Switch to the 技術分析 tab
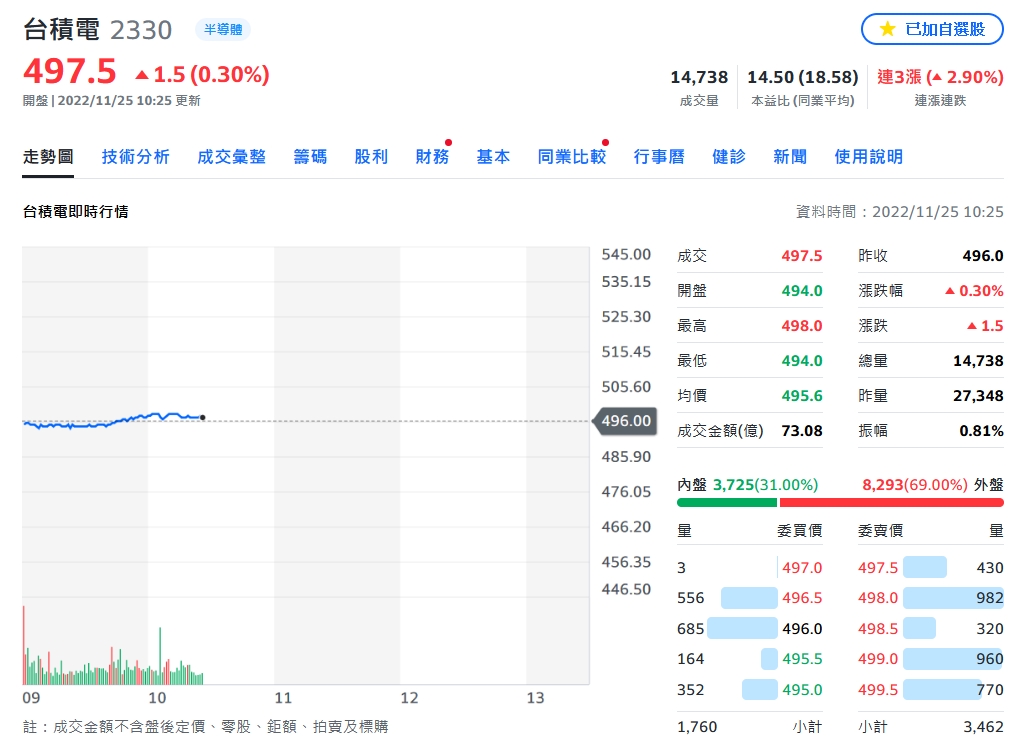Screen dimensions: 1030x755 [x=135, y=156]
